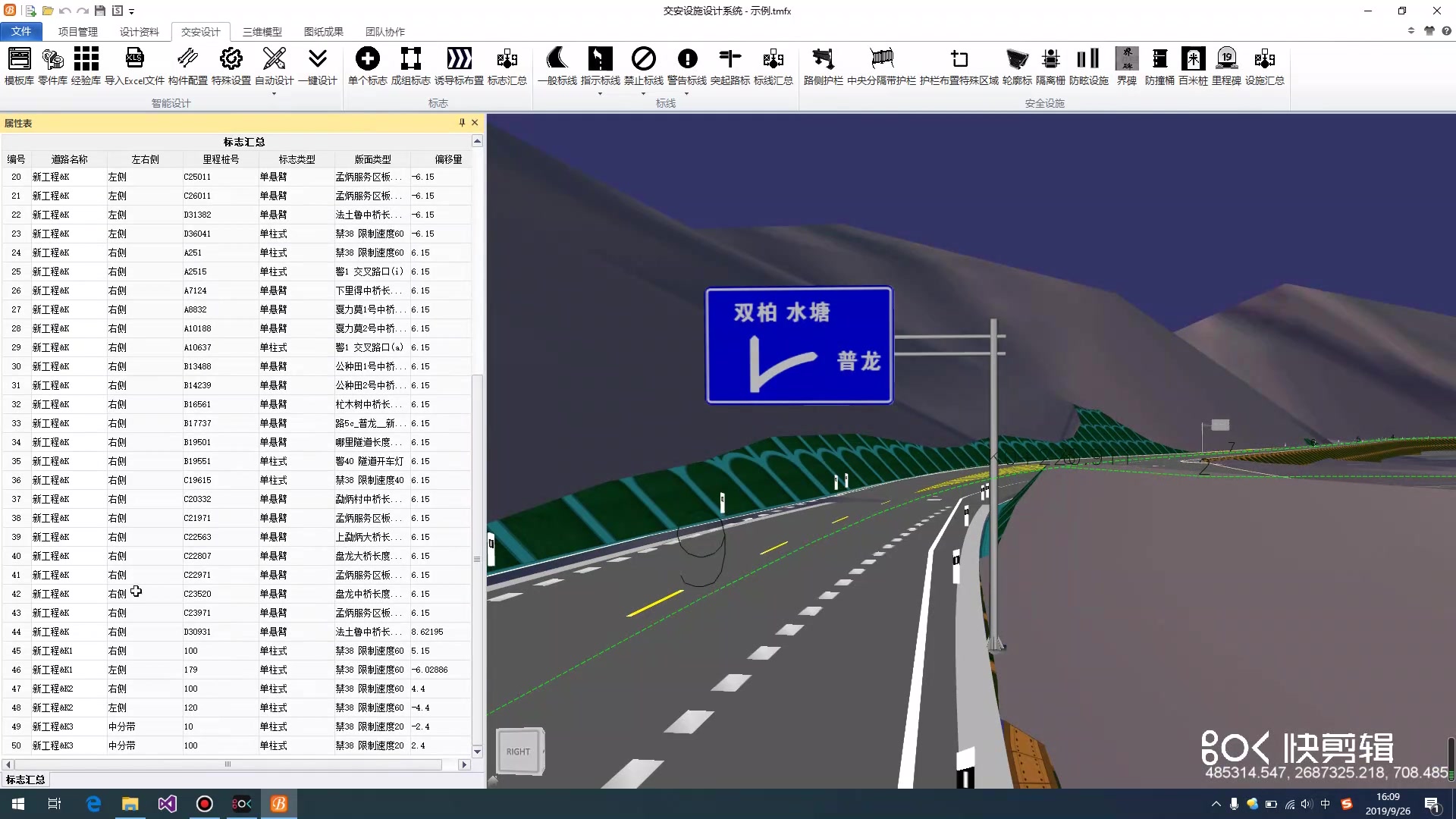Open 诱导标布置 guidance sign layout

pos(460,68)
